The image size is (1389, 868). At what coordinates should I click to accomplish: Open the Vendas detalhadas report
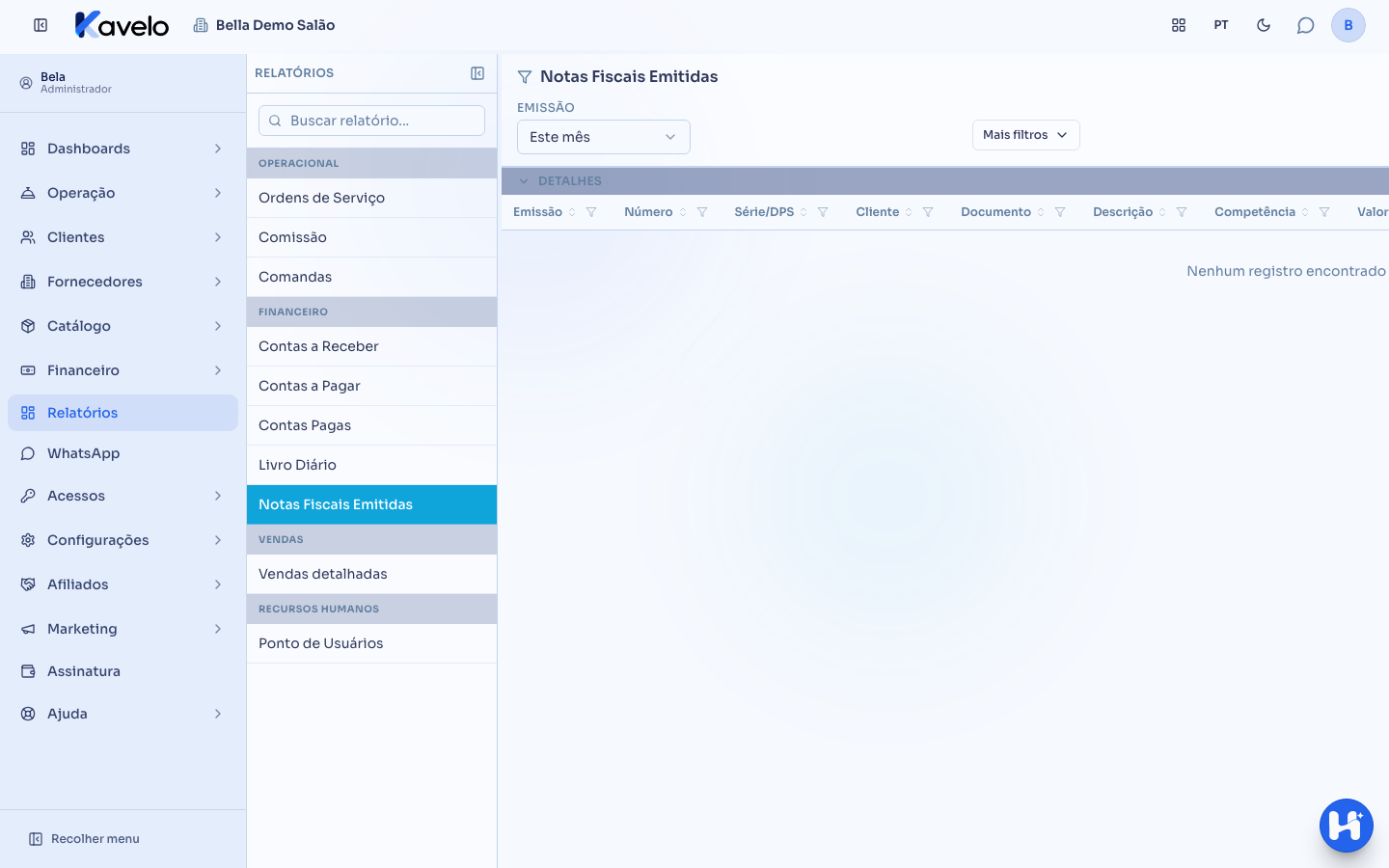click(x=371, y=574)
